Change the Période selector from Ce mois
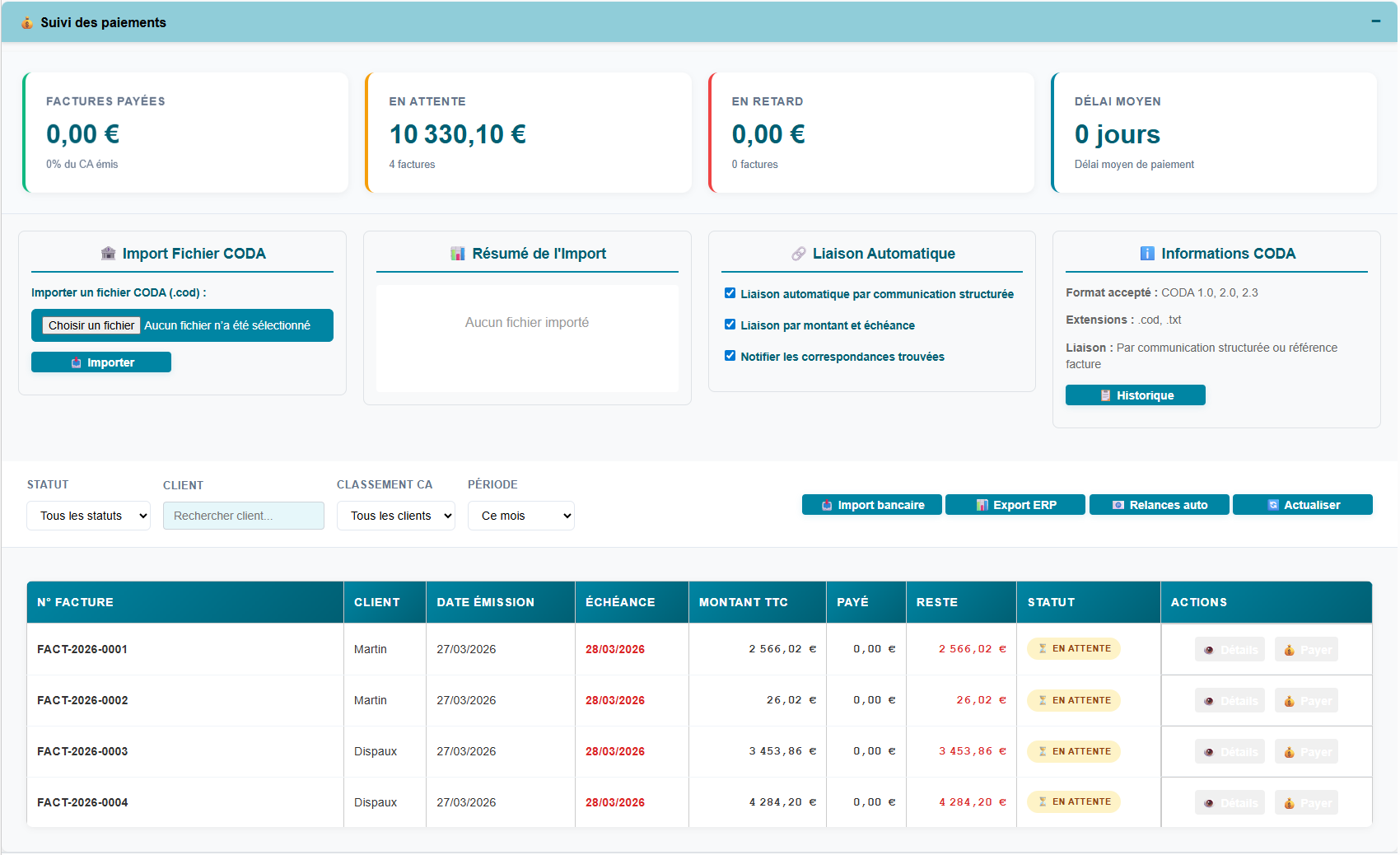The height and width of the screenshot is (855, 1400). click(x=520, y=515)
